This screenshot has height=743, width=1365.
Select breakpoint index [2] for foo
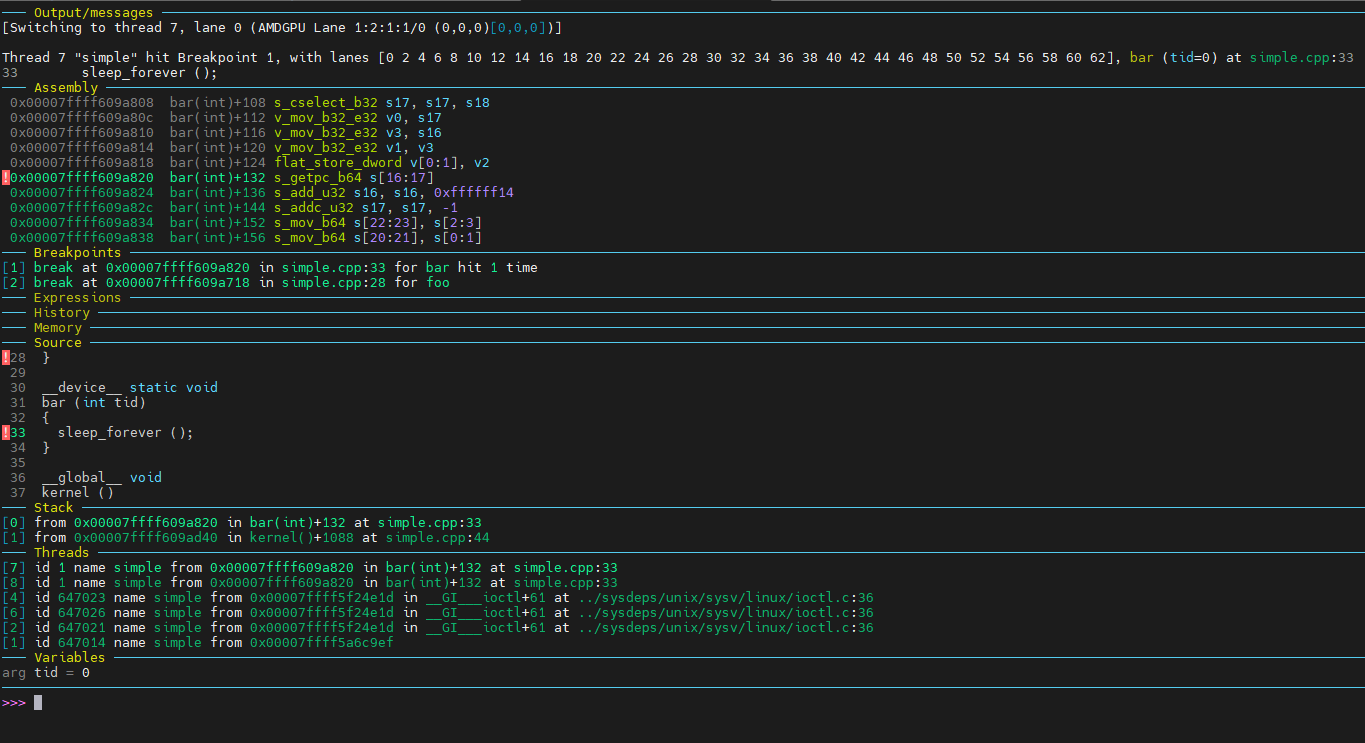(13, 283)
